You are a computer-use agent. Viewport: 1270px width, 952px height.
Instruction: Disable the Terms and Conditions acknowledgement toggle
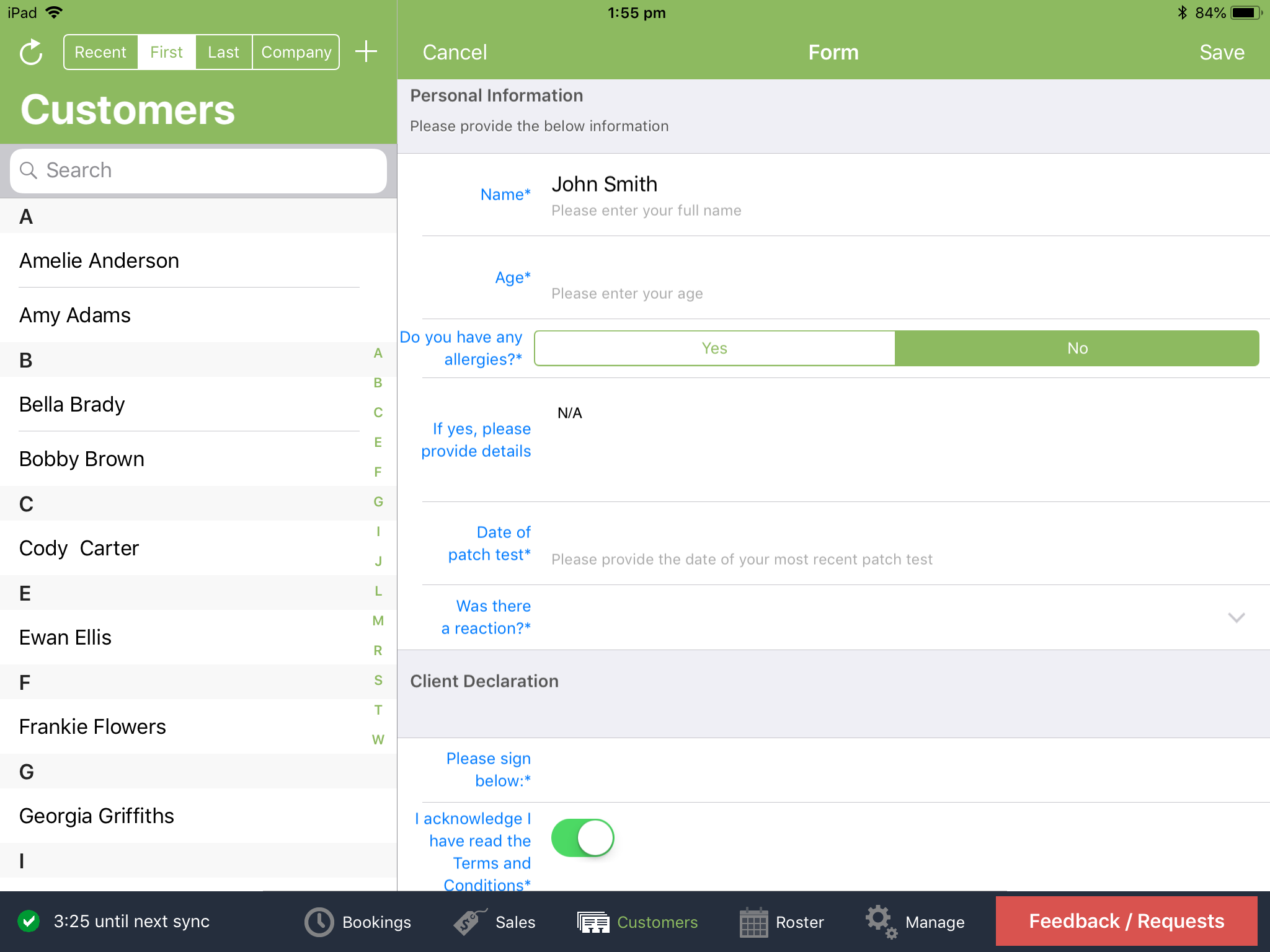tap(582, 837)
